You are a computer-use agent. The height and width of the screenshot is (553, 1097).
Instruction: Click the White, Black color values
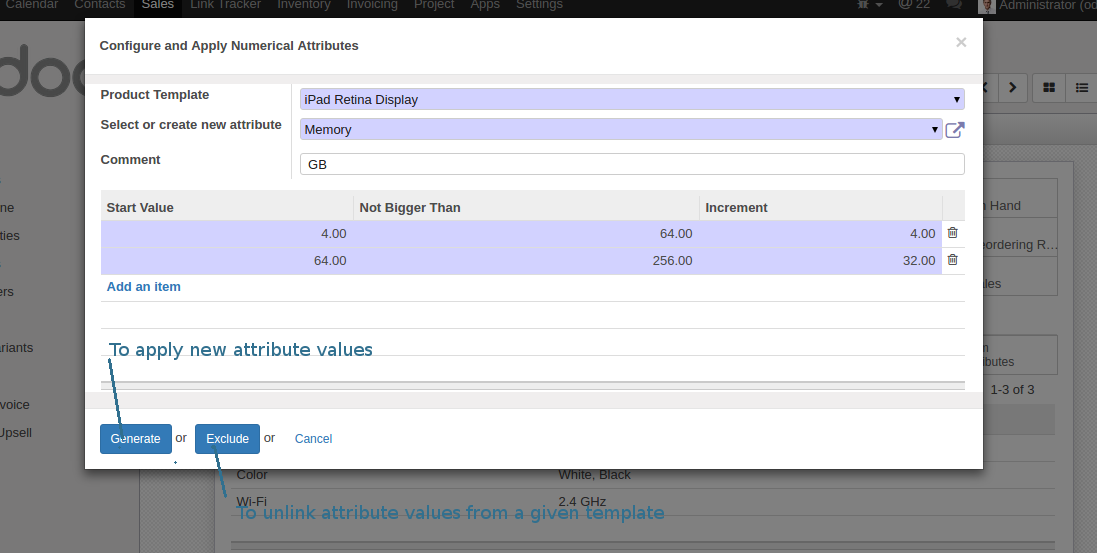(594, 475)
